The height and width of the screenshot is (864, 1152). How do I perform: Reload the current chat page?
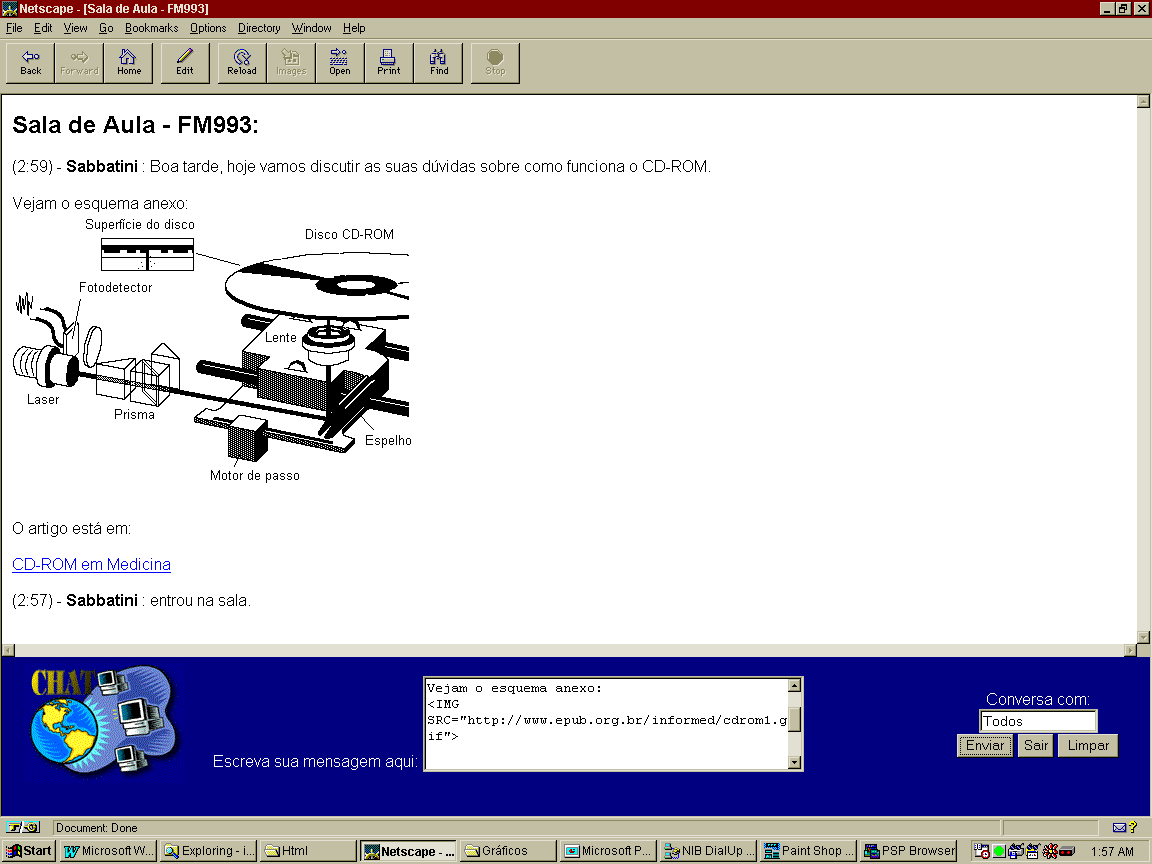[242, 63]
